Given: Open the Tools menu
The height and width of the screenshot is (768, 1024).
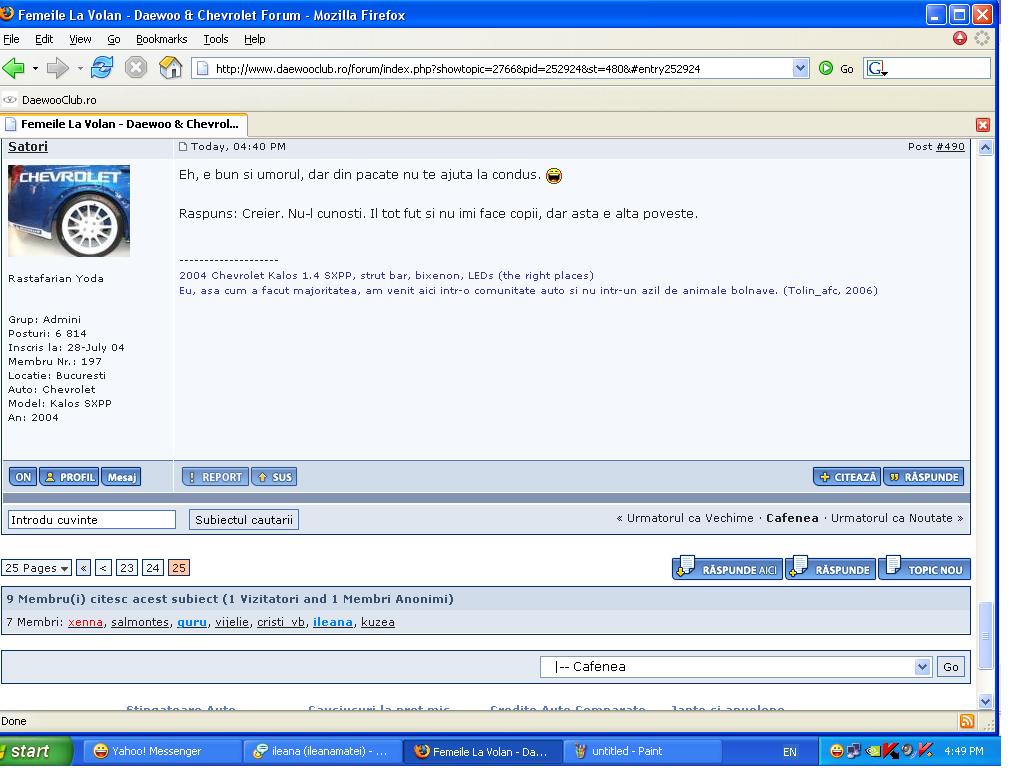Looking at the screenshot, I should pos(215,39).
